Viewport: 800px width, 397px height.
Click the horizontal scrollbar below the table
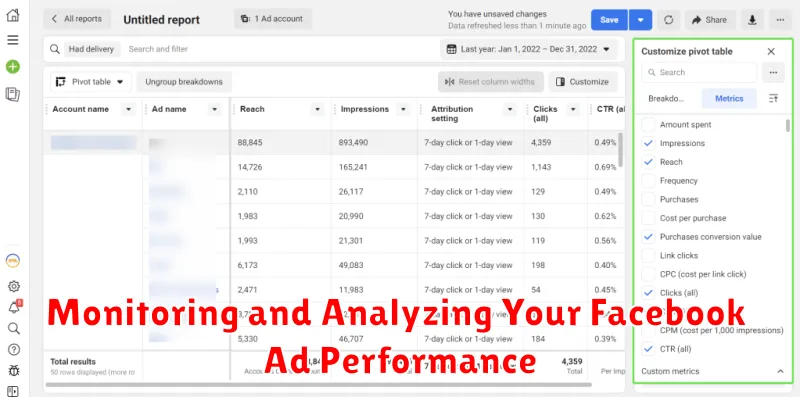point(319,385)
